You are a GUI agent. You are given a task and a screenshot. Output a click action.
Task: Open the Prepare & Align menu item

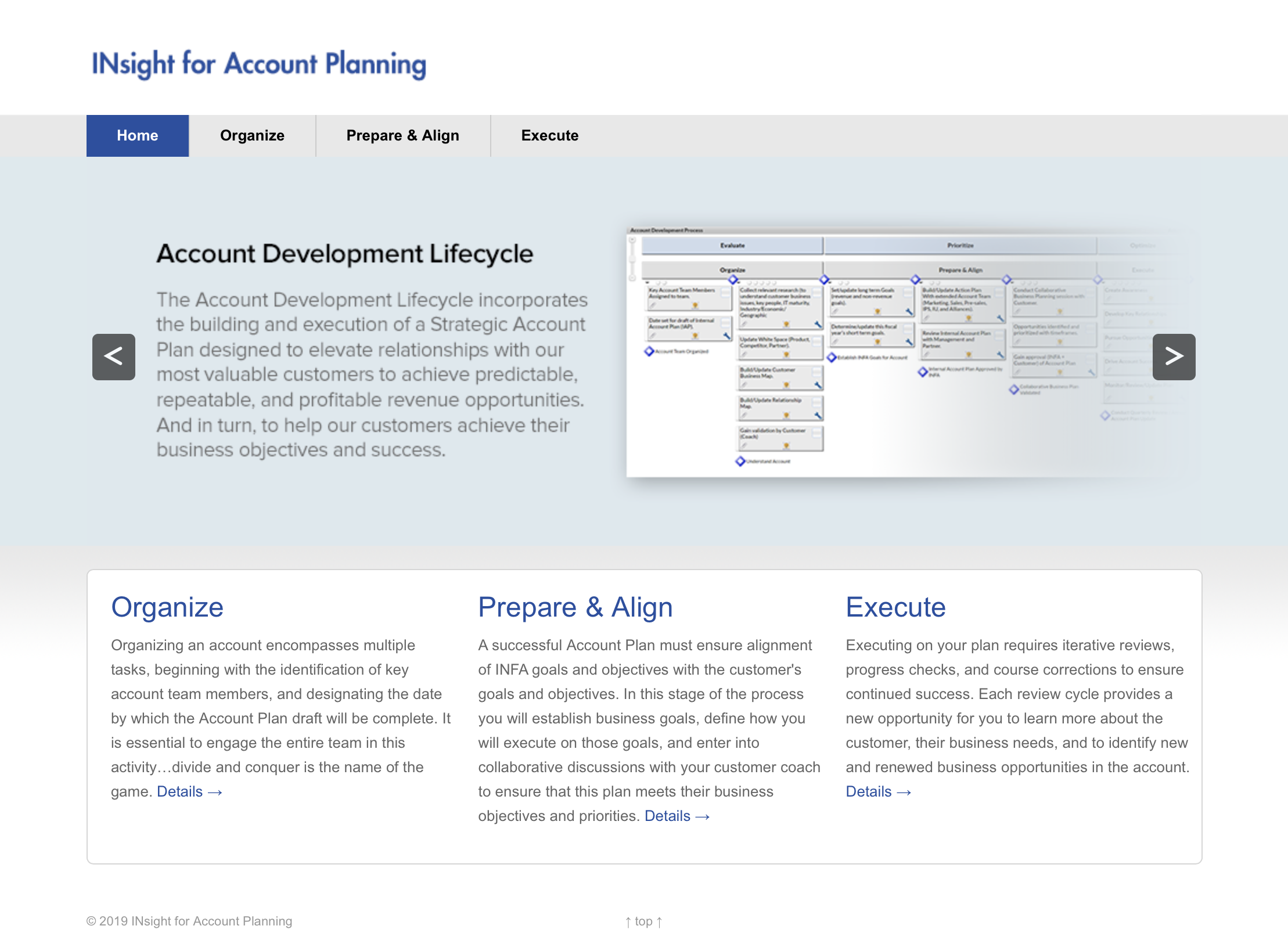point(403,135)
